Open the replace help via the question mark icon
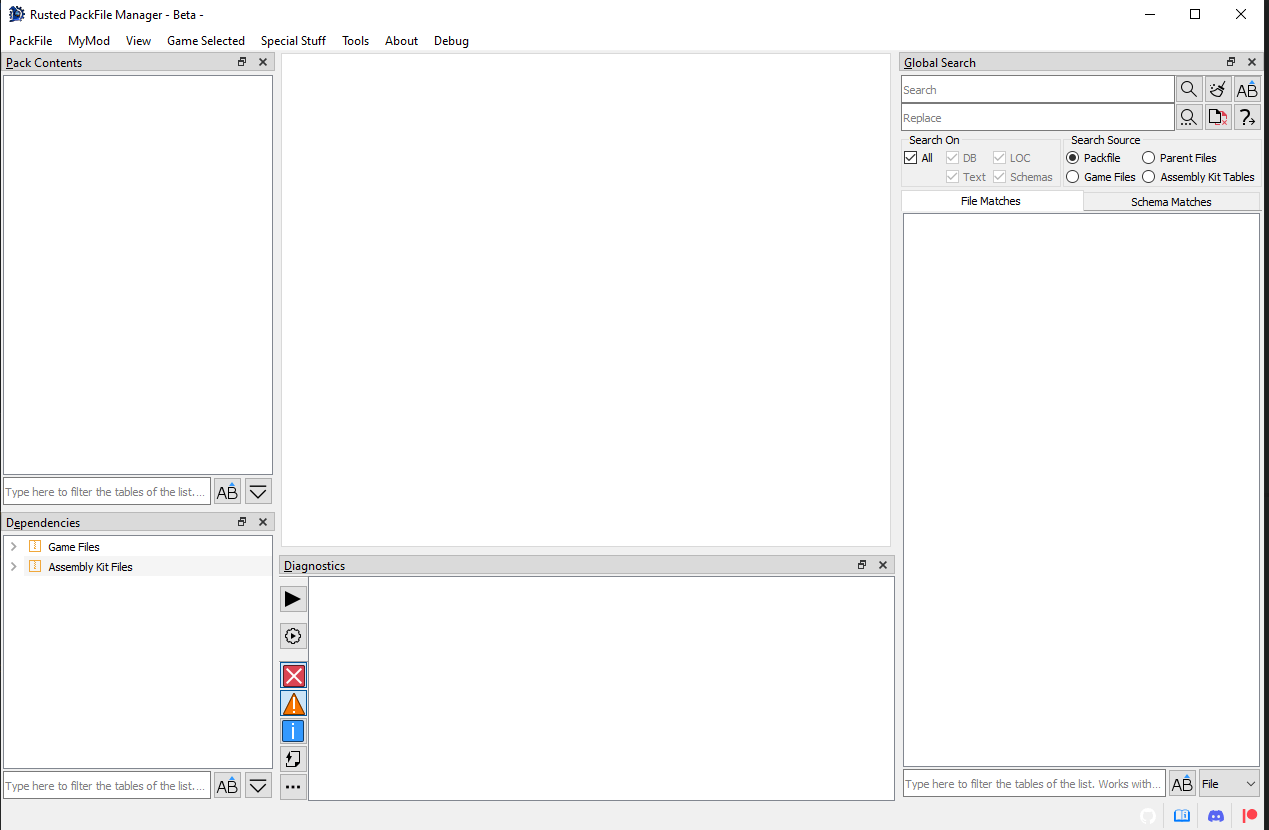This screenshot has width=1269, height=830. point(1247,117)
